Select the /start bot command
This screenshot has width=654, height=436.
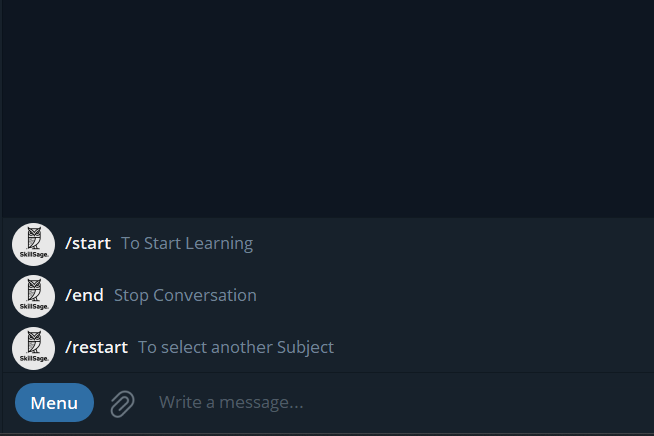click(88, 244)
